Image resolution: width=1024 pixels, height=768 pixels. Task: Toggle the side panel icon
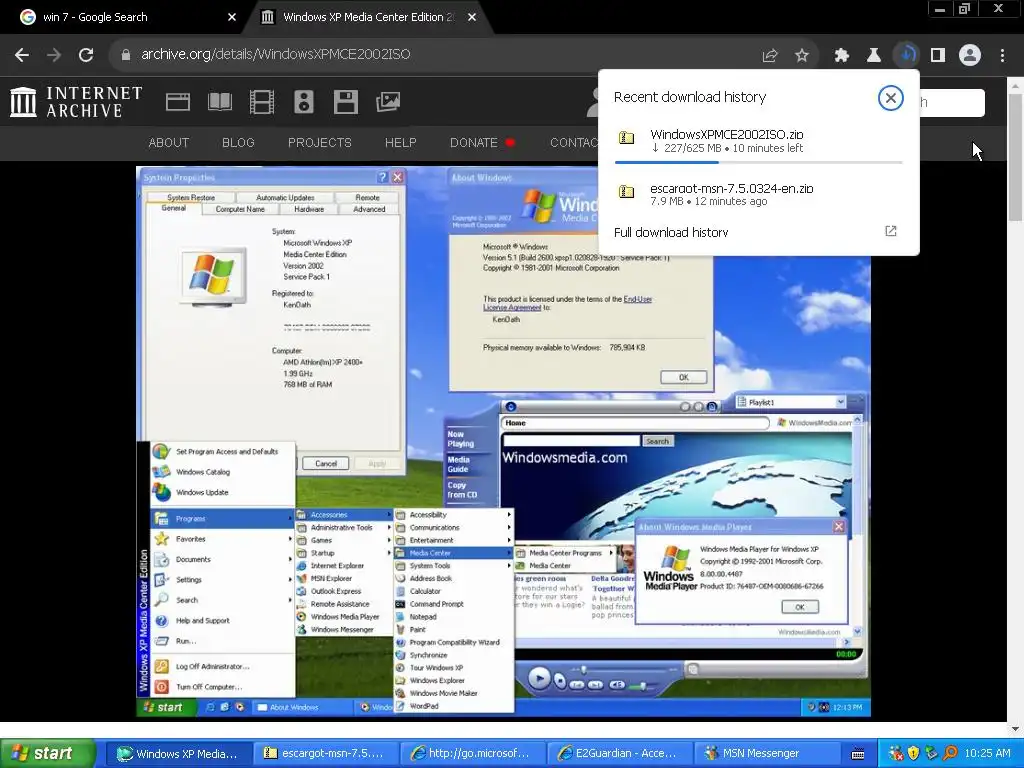938,56
